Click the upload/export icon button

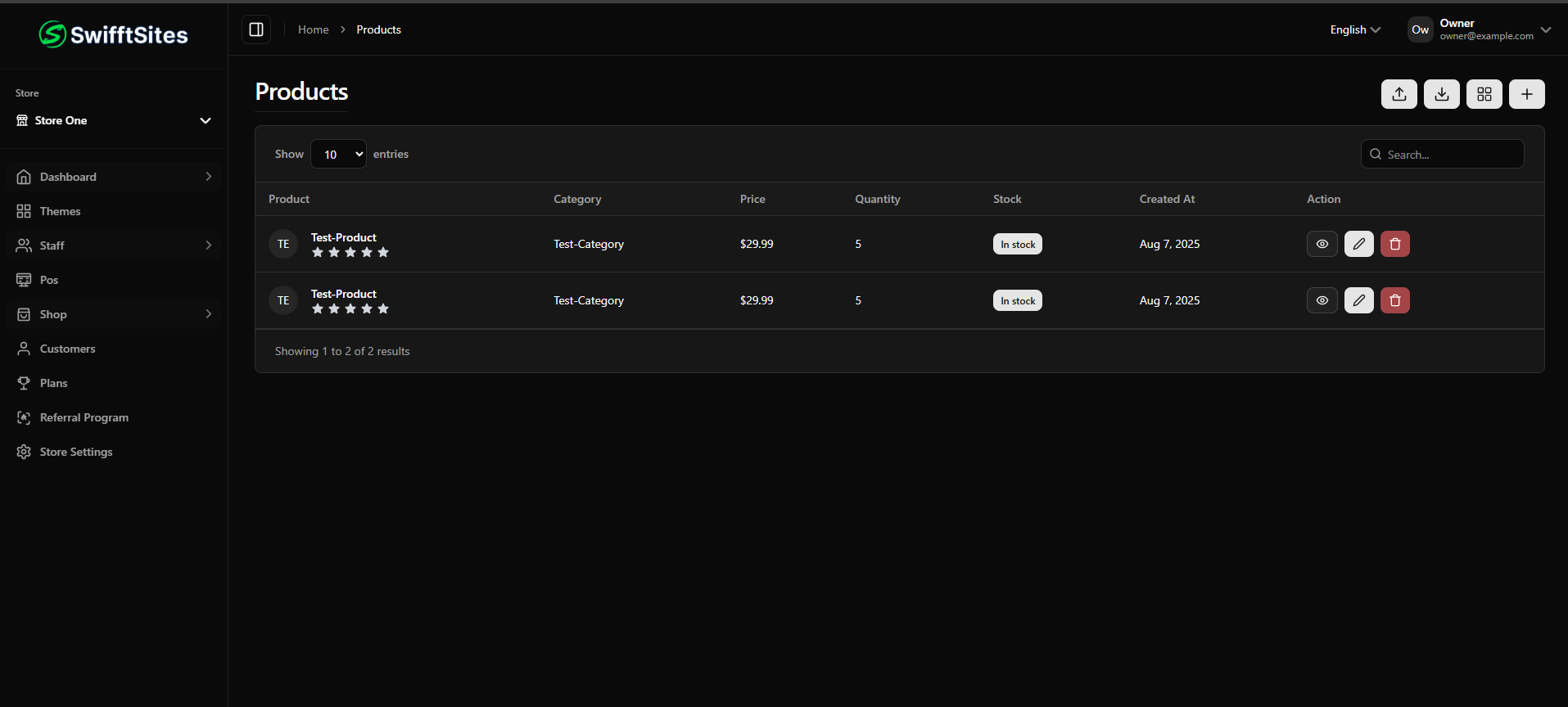(1399, 94)
